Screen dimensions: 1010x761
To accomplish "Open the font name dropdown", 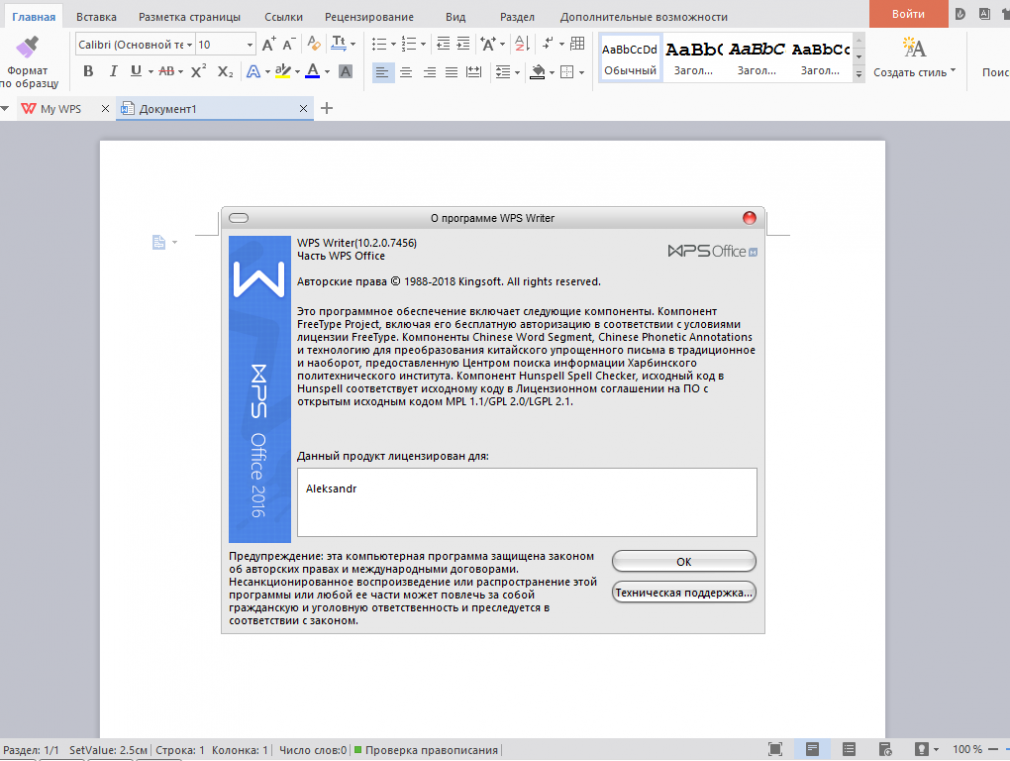I will pos(189,45).
